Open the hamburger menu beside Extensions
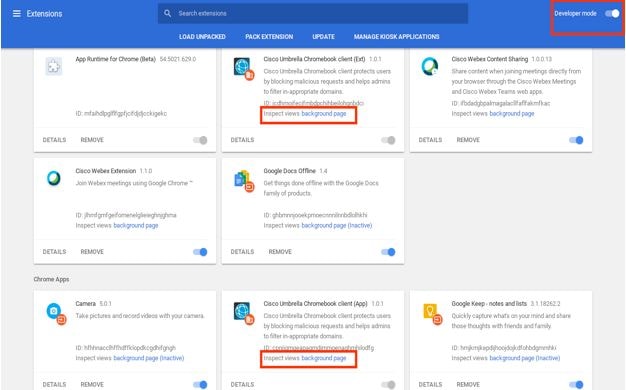 pyautogui.click(x=16, y=14)
